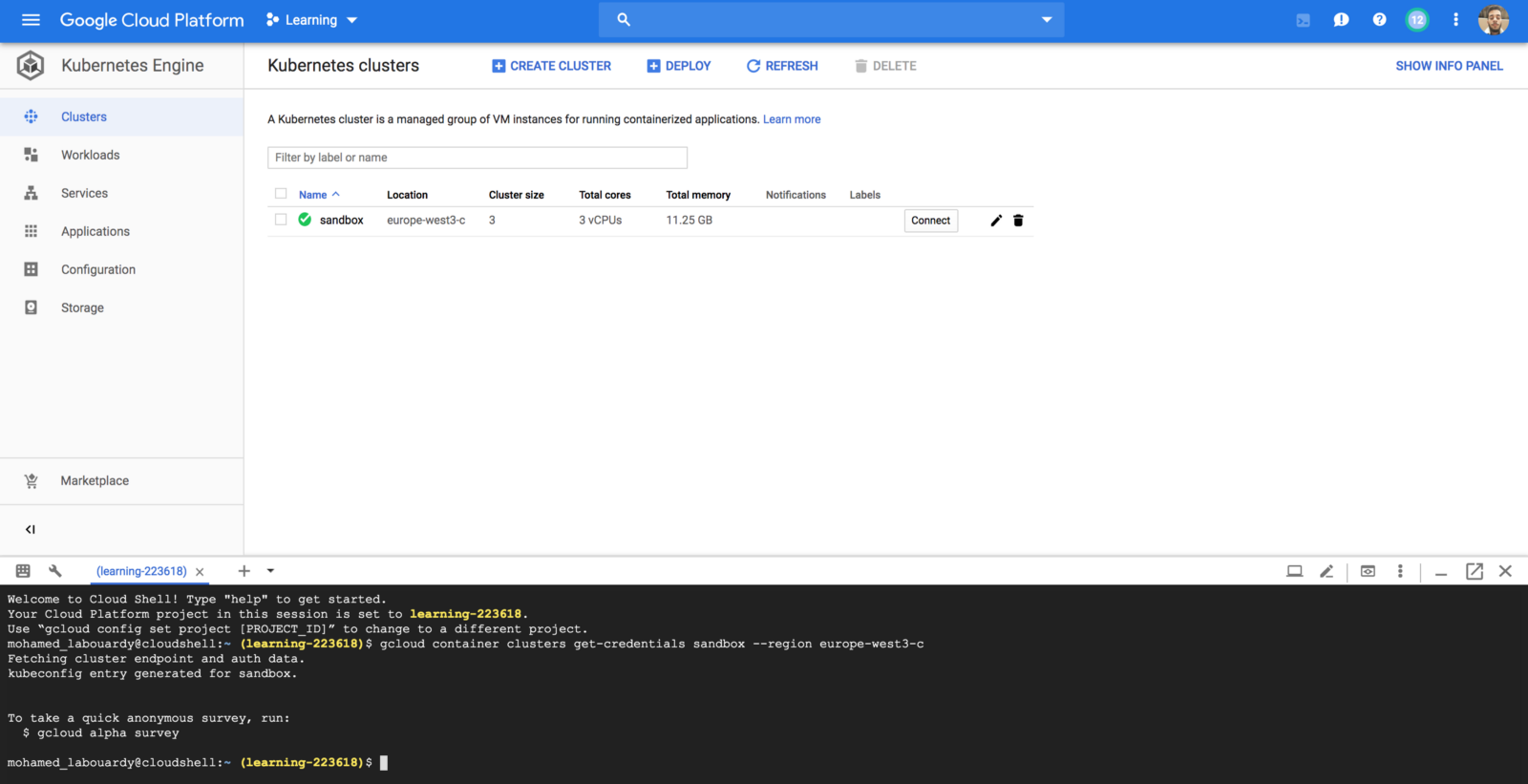Click the REFRESH button
Viewport: 1528px width, 784px height.
pyautogui.click(x=782, y=66)
